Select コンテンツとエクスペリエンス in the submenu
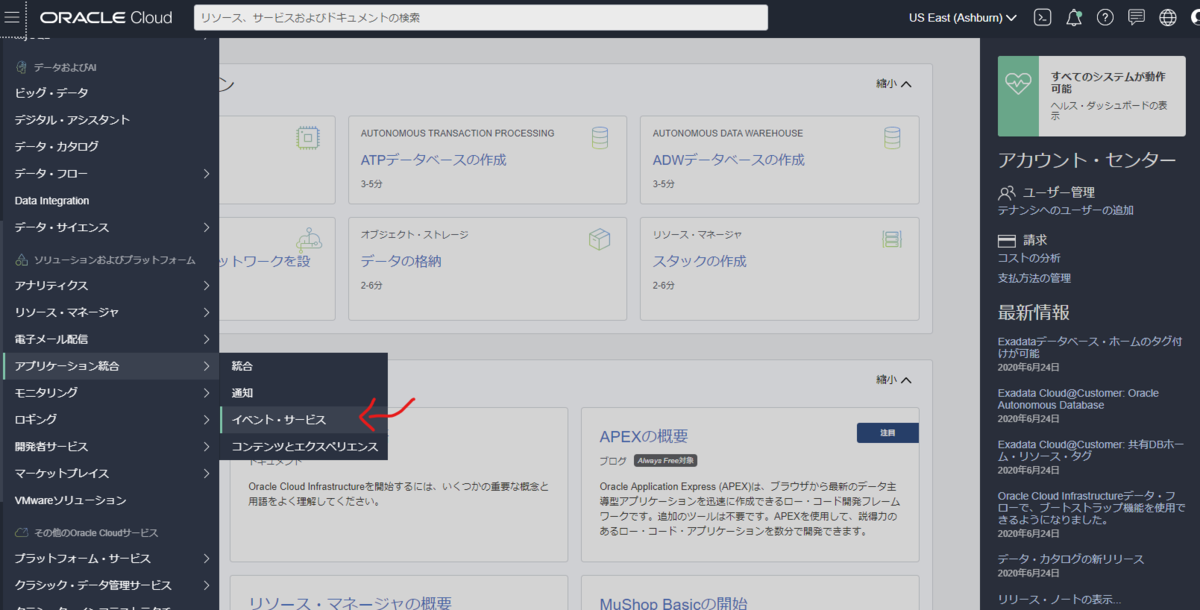1200x610 pixels. [303, 446]
